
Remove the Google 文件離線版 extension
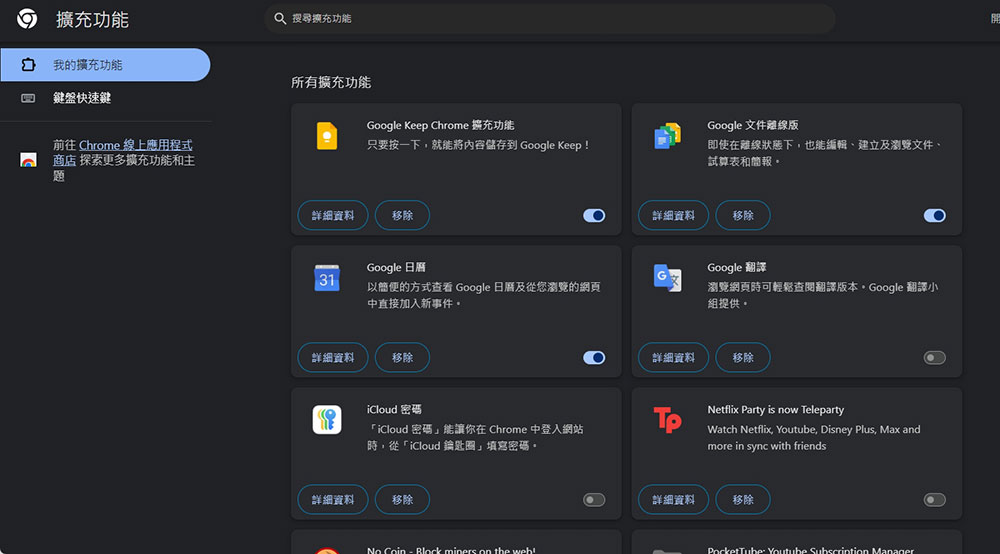(743, 215)
